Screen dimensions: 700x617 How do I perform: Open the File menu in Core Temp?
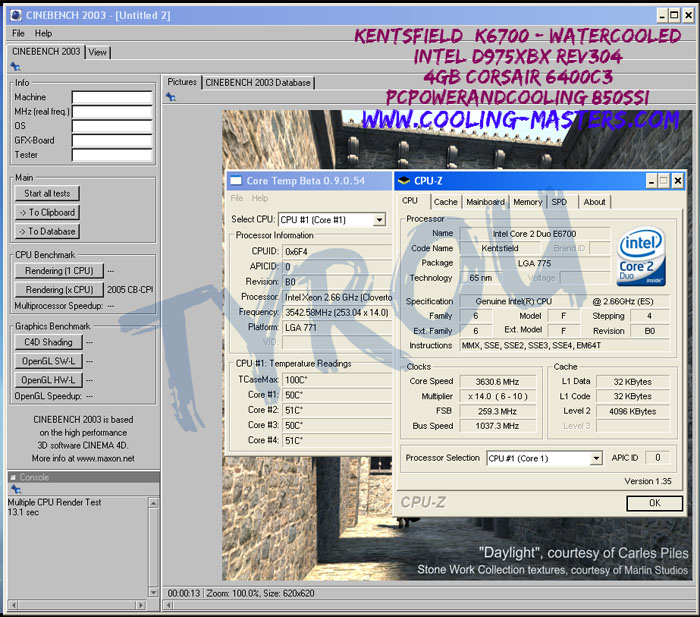click(x=237, y=198)
